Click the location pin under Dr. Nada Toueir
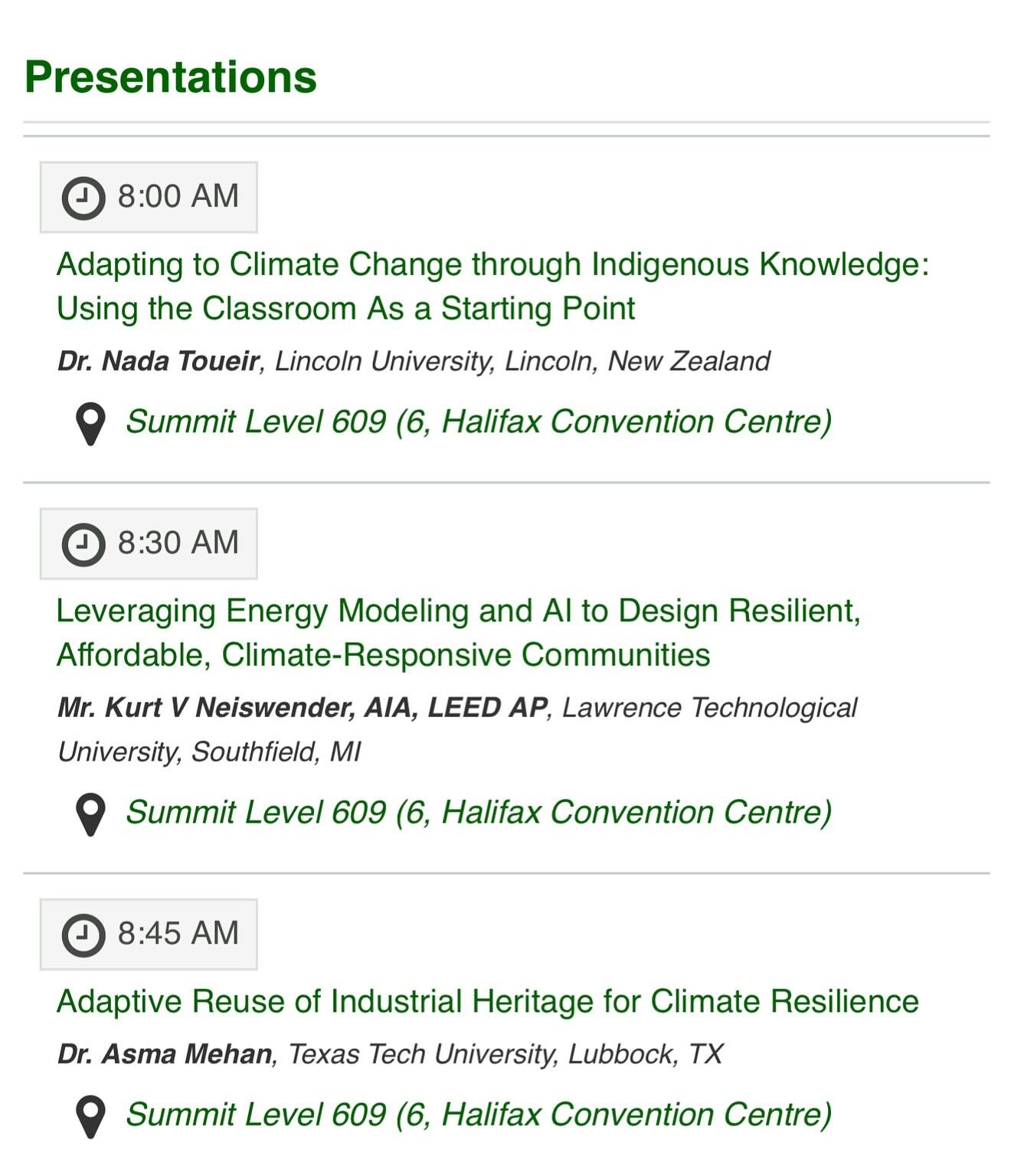The image size is (1011, 1176). pos(90,424)
